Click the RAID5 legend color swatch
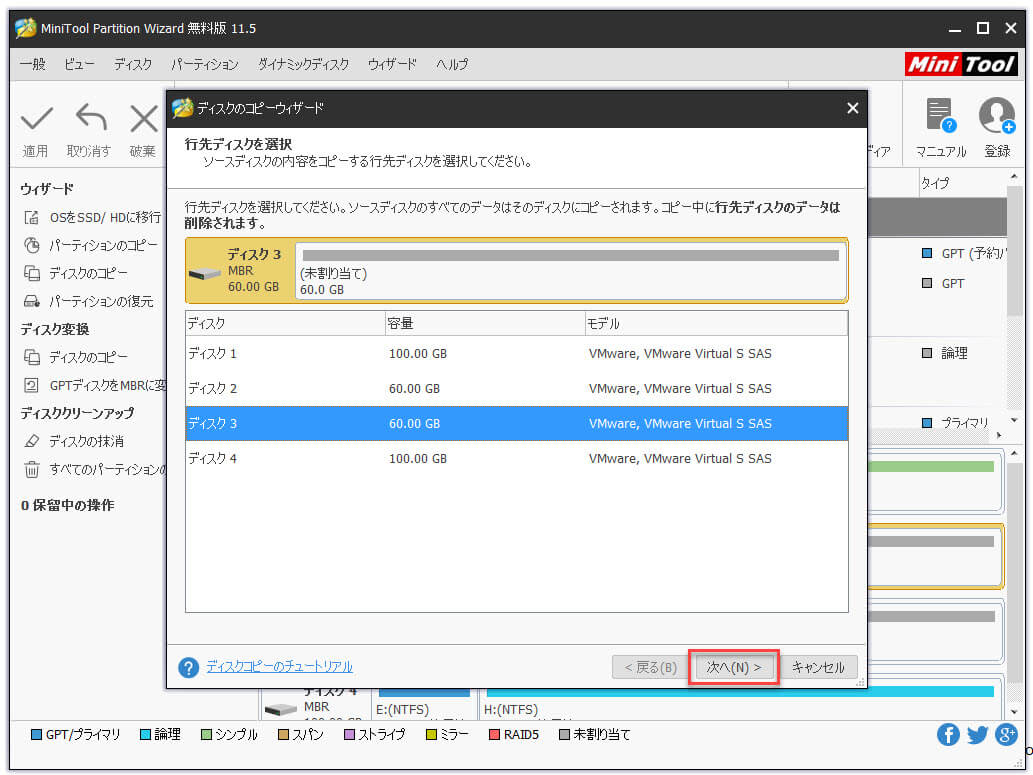 coord(494,734)
